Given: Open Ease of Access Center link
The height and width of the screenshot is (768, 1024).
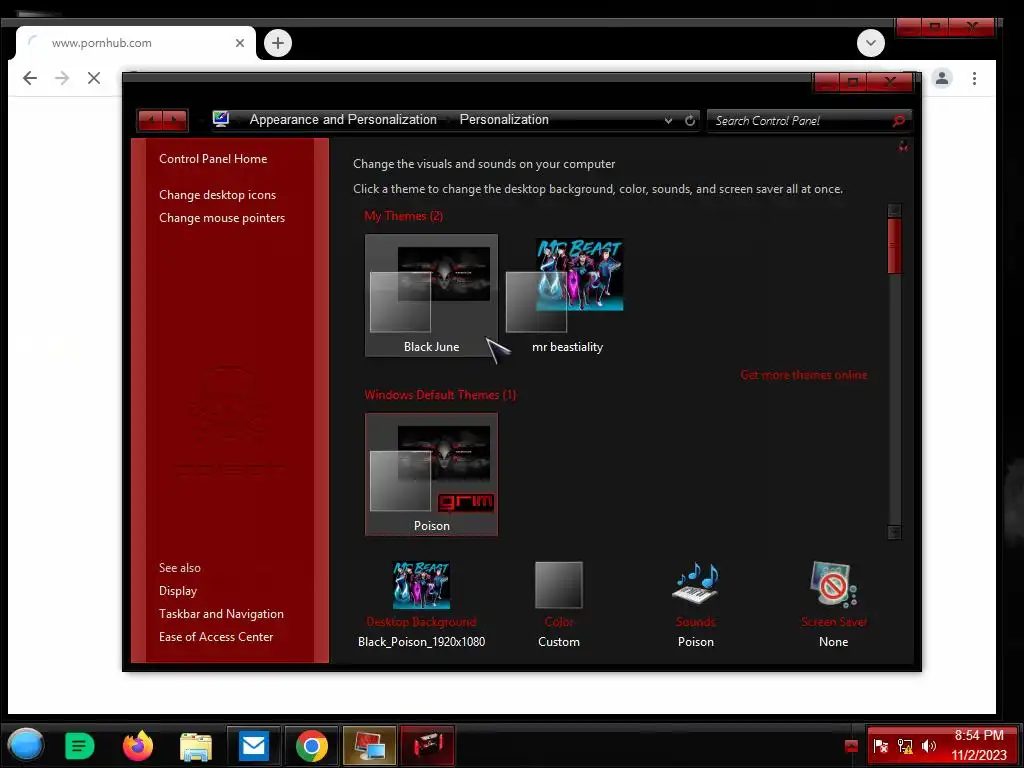Looking at the screenshot, I should click(x=216, y=637).
